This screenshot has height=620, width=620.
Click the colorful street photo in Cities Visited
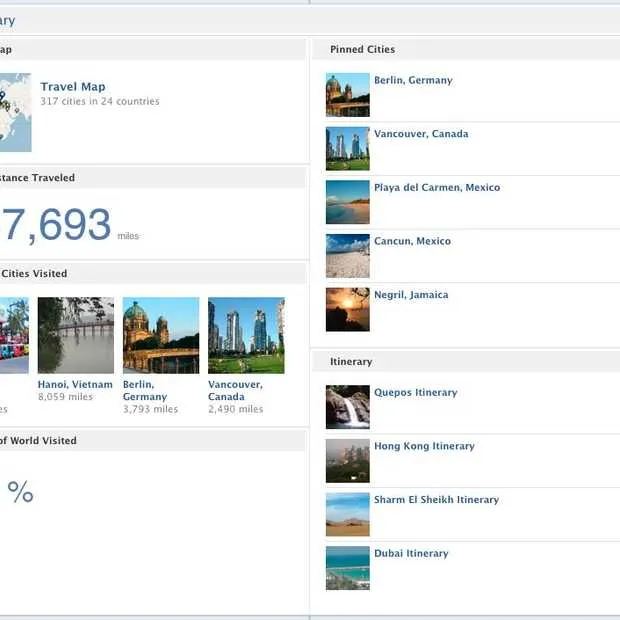[14, 335]
